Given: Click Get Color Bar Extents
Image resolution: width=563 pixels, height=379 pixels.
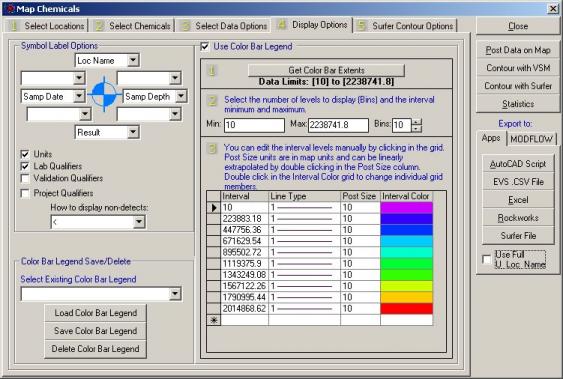Looking at the screenshot, I should point(326,70).
